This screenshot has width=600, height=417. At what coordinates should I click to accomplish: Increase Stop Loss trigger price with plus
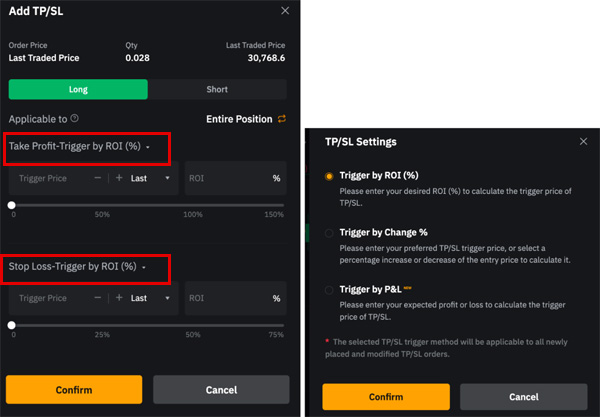pyautogui.click(x=119, y=298)
